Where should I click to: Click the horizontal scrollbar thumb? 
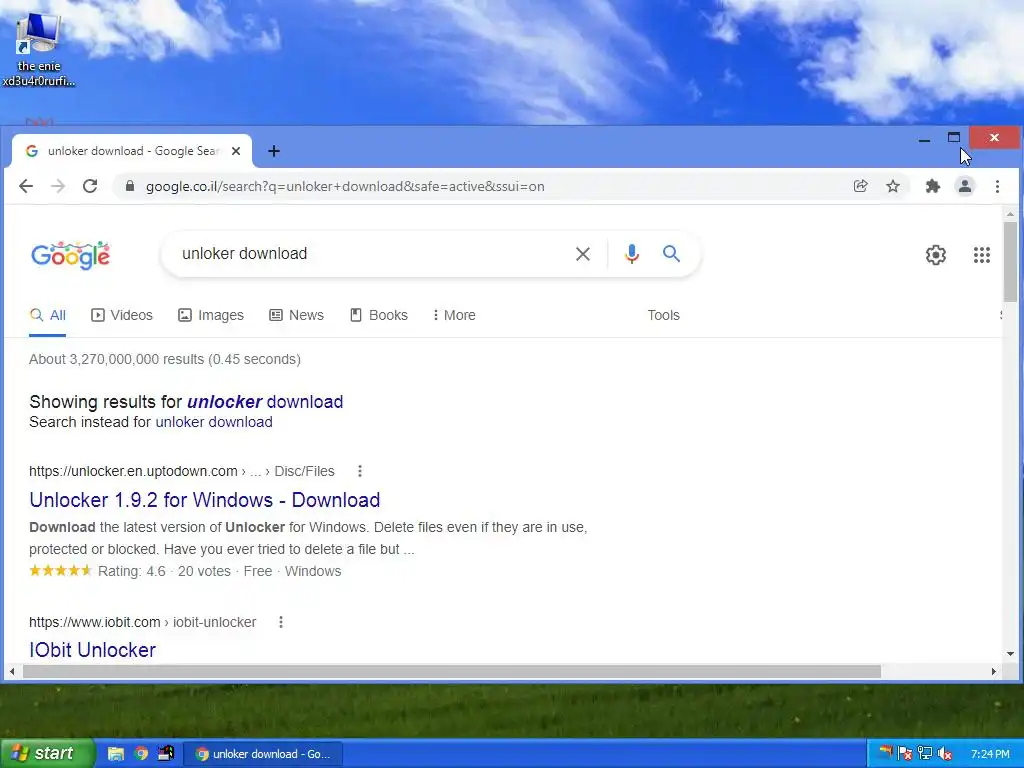[452, 671]
